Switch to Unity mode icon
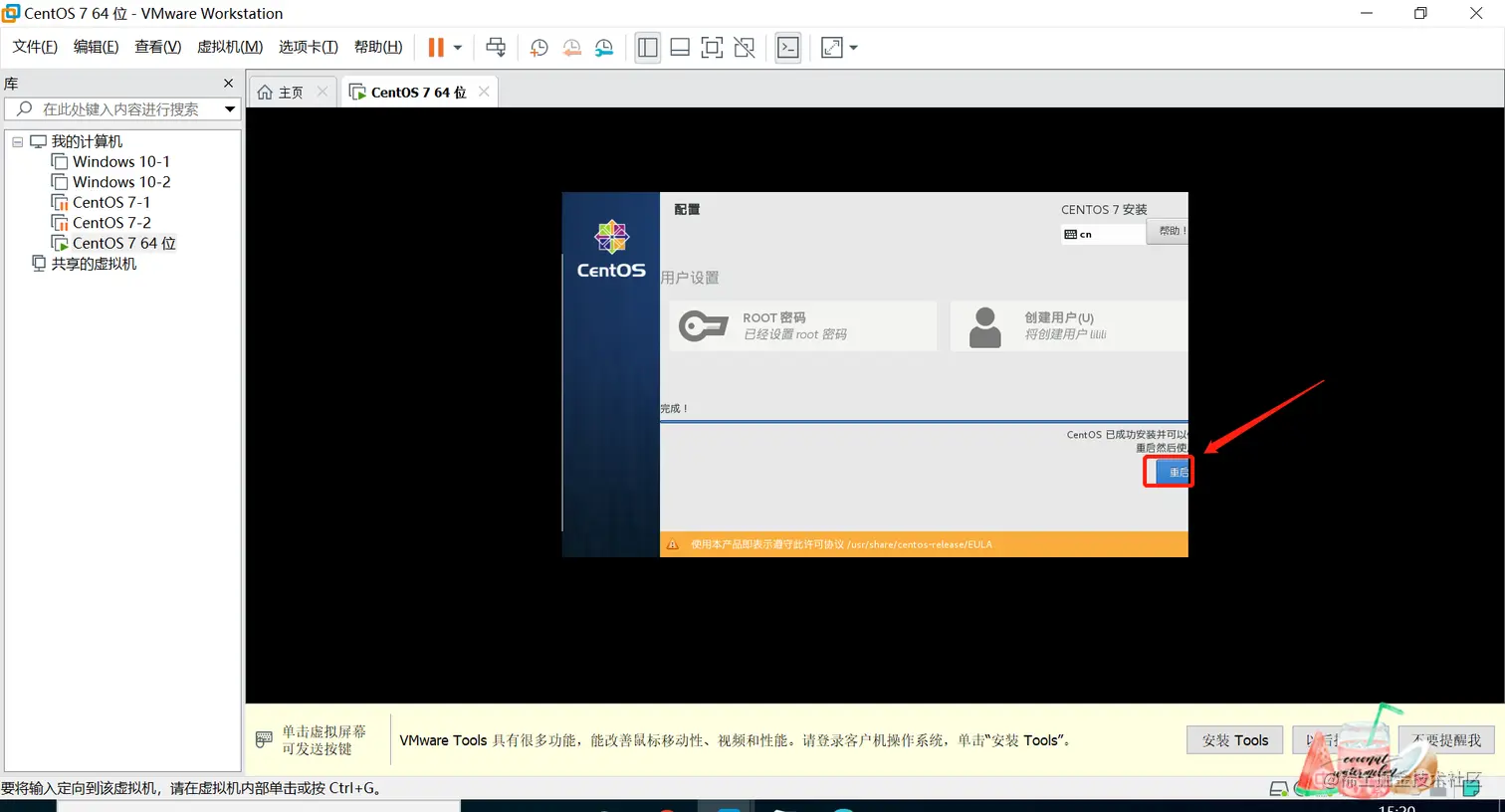The height and width of the screenshot is (812, 1505). (745, 47)
